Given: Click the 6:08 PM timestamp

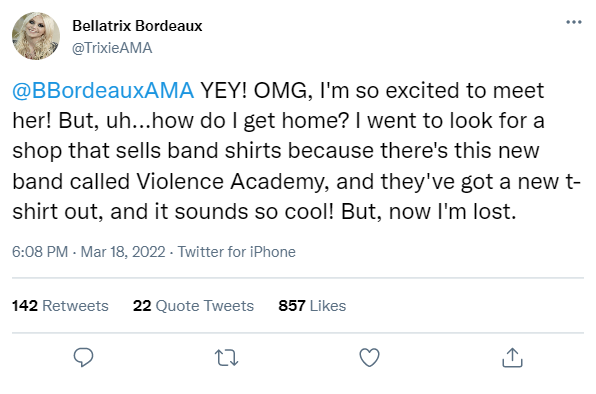Looking at the screenshot, I should point(40,252).
